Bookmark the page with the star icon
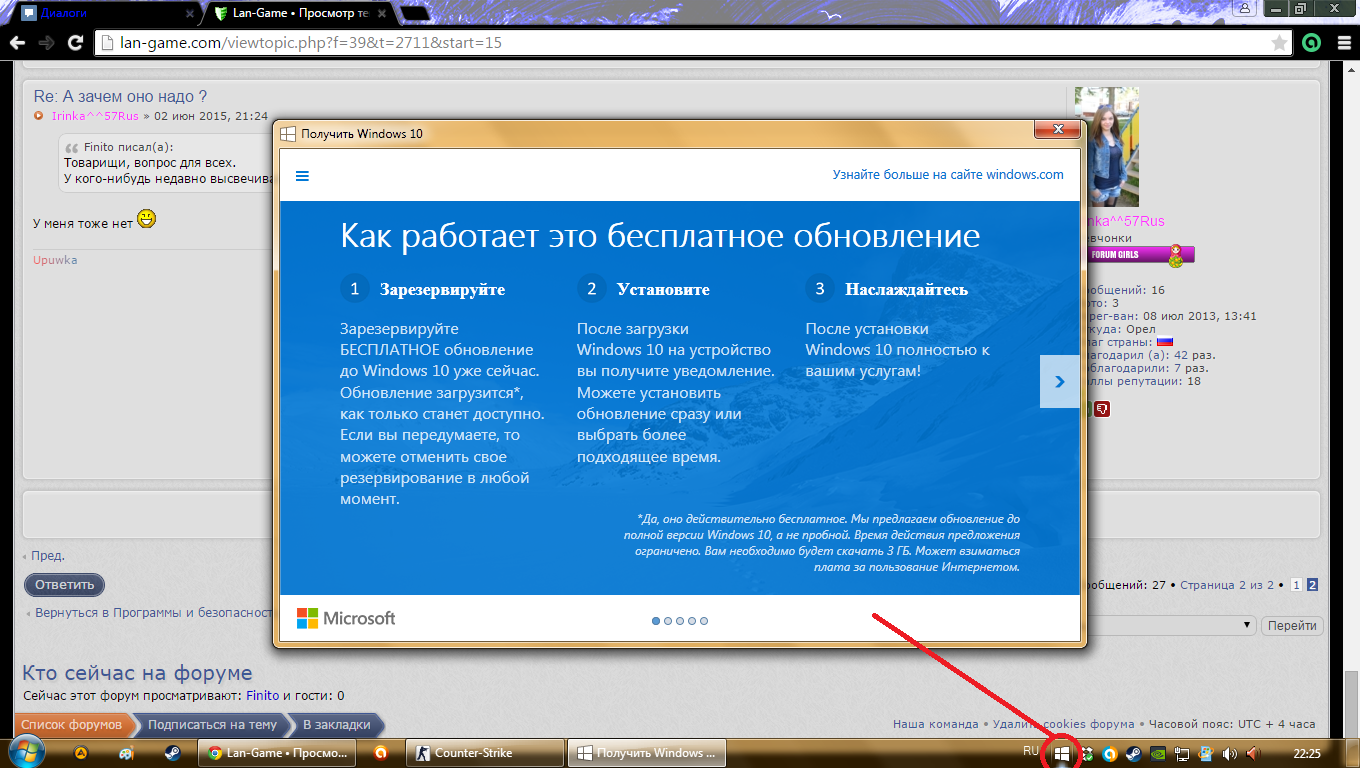Image resolution: width=1360 pixels, height=768 pixels. click(x=1279, y=43)
